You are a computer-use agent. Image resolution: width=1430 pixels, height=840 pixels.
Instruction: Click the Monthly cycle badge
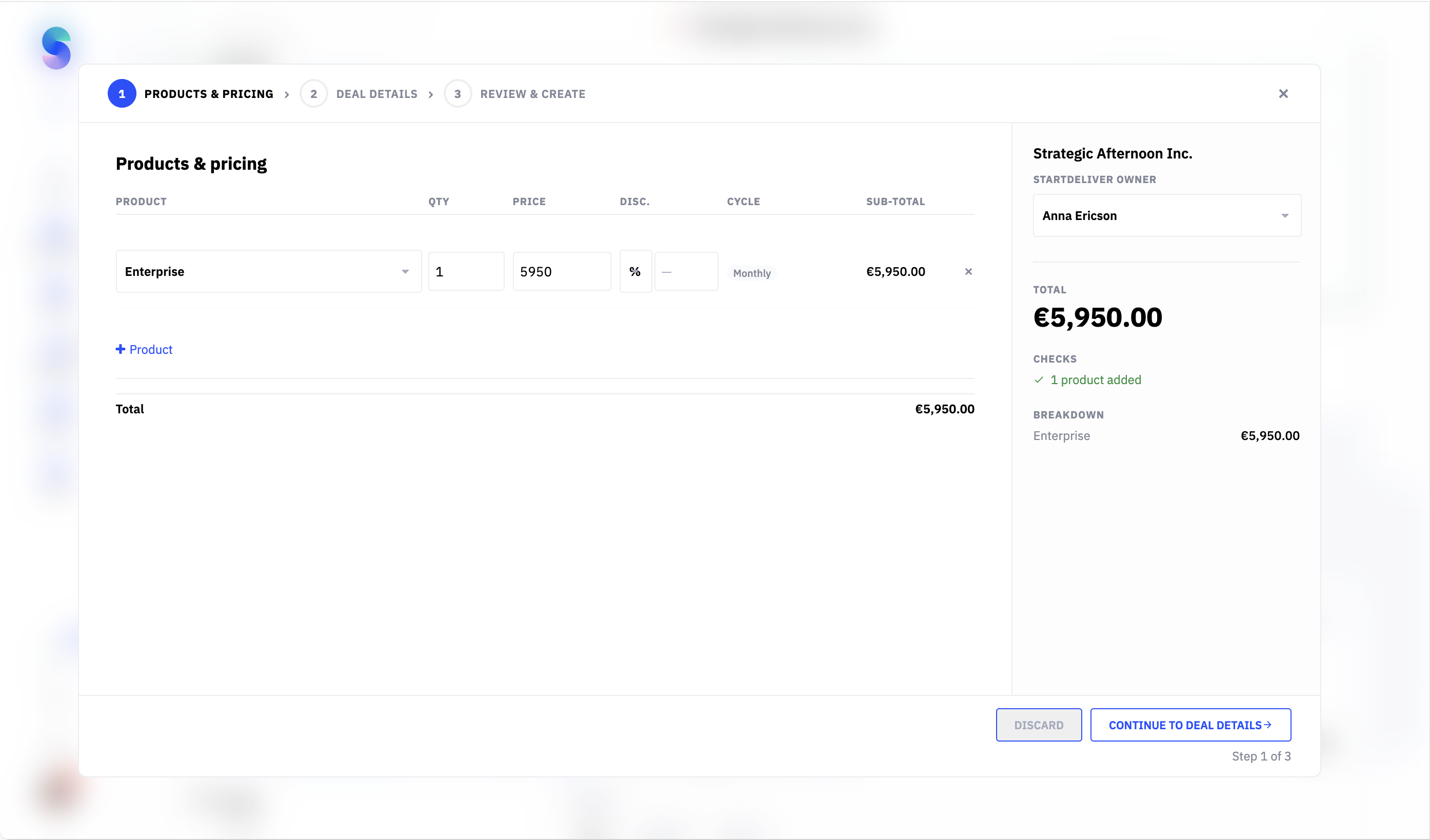click(x=751, y=273)
